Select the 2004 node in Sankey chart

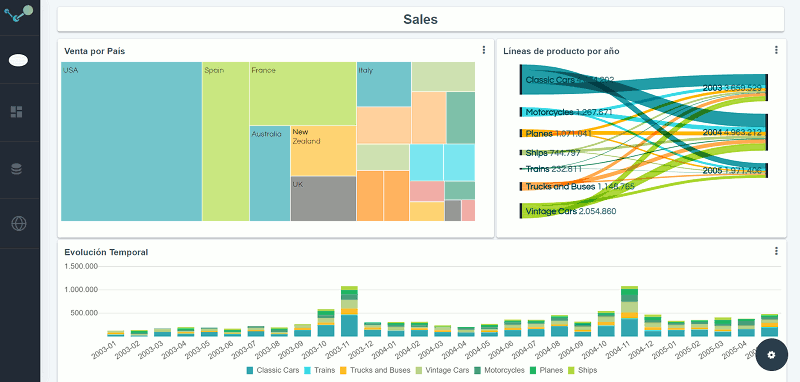765,132
